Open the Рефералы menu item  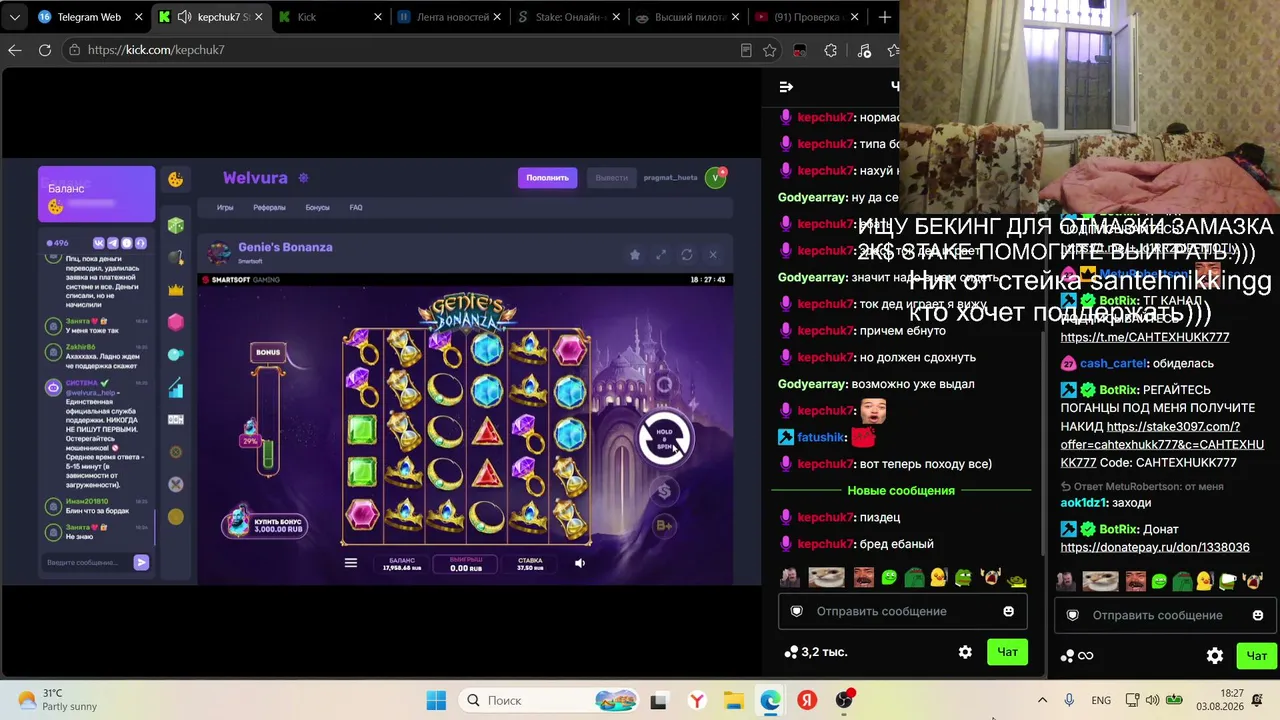269,208
